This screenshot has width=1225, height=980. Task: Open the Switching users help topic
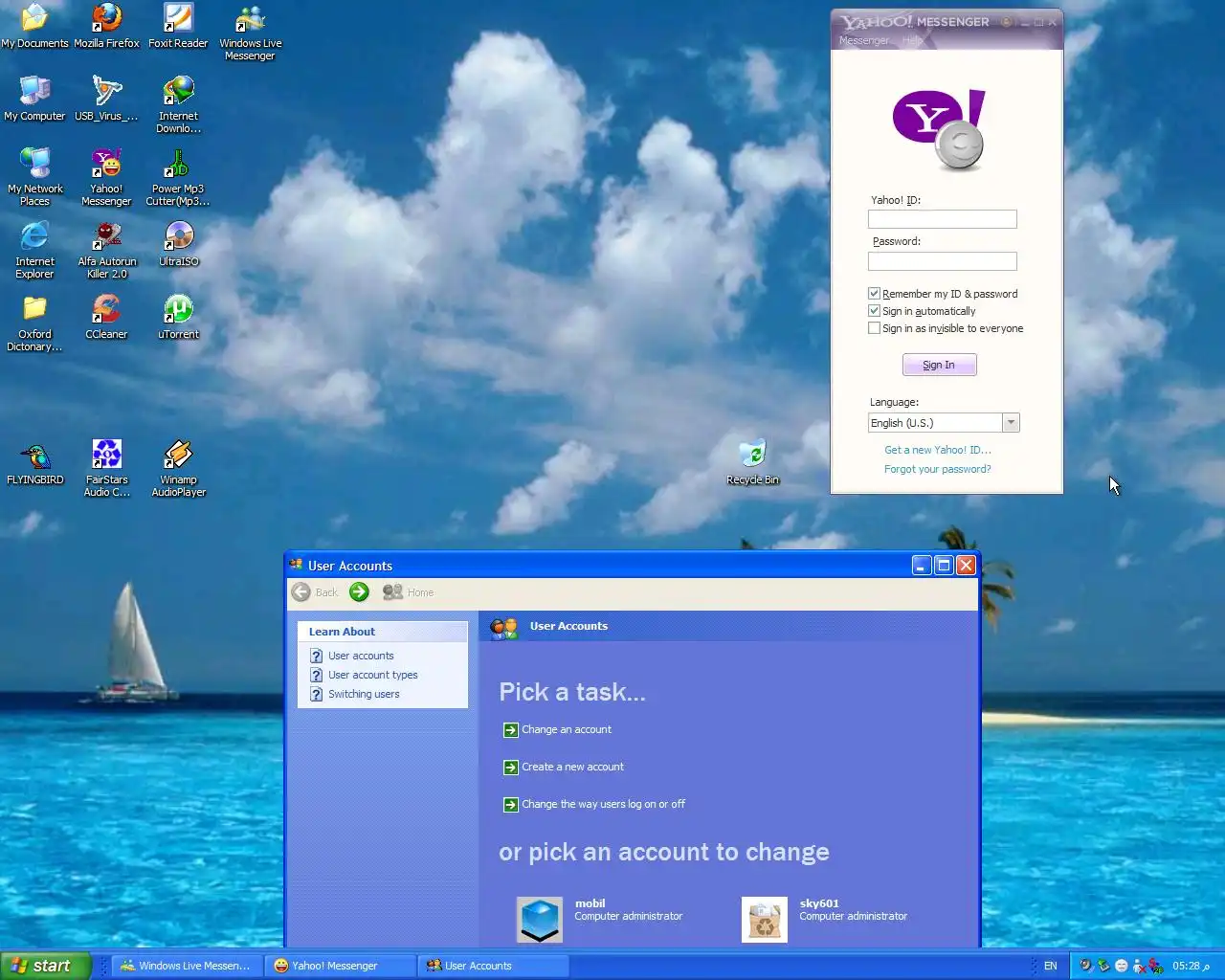point(364,694)
